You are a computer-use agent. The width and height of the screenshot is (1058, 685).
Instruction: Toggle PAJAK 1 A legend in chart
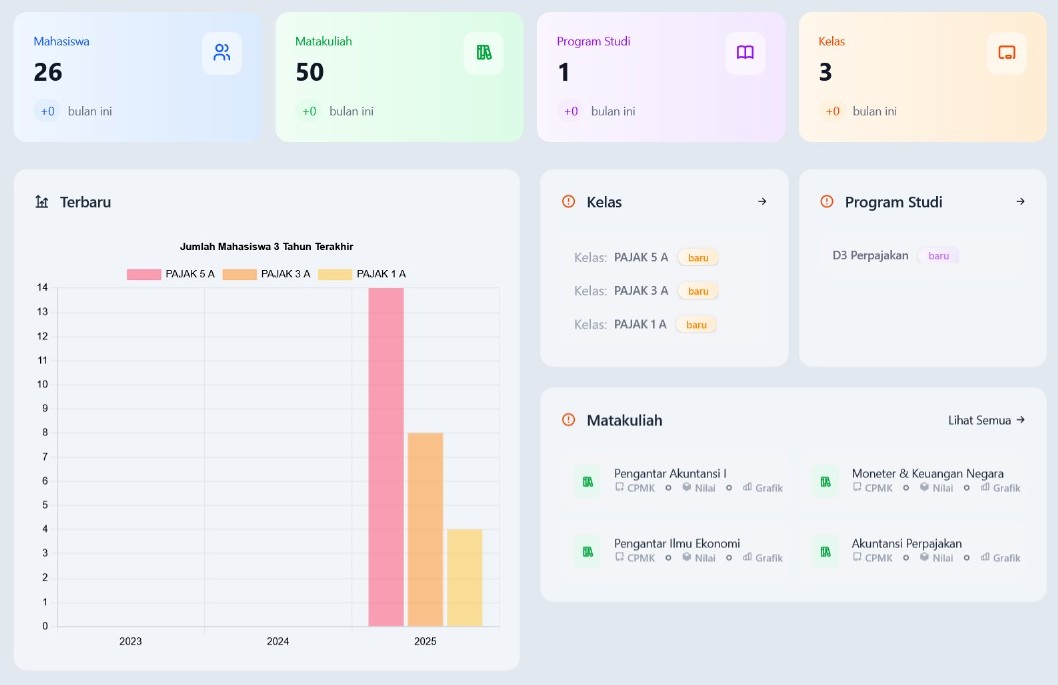(x=362, y=274)
